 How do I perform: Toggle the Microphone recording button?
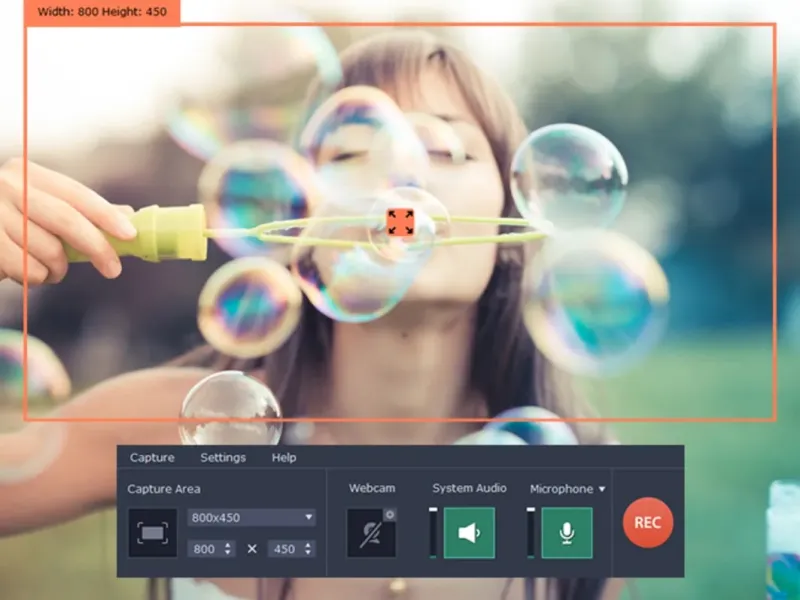coord(567,533)
